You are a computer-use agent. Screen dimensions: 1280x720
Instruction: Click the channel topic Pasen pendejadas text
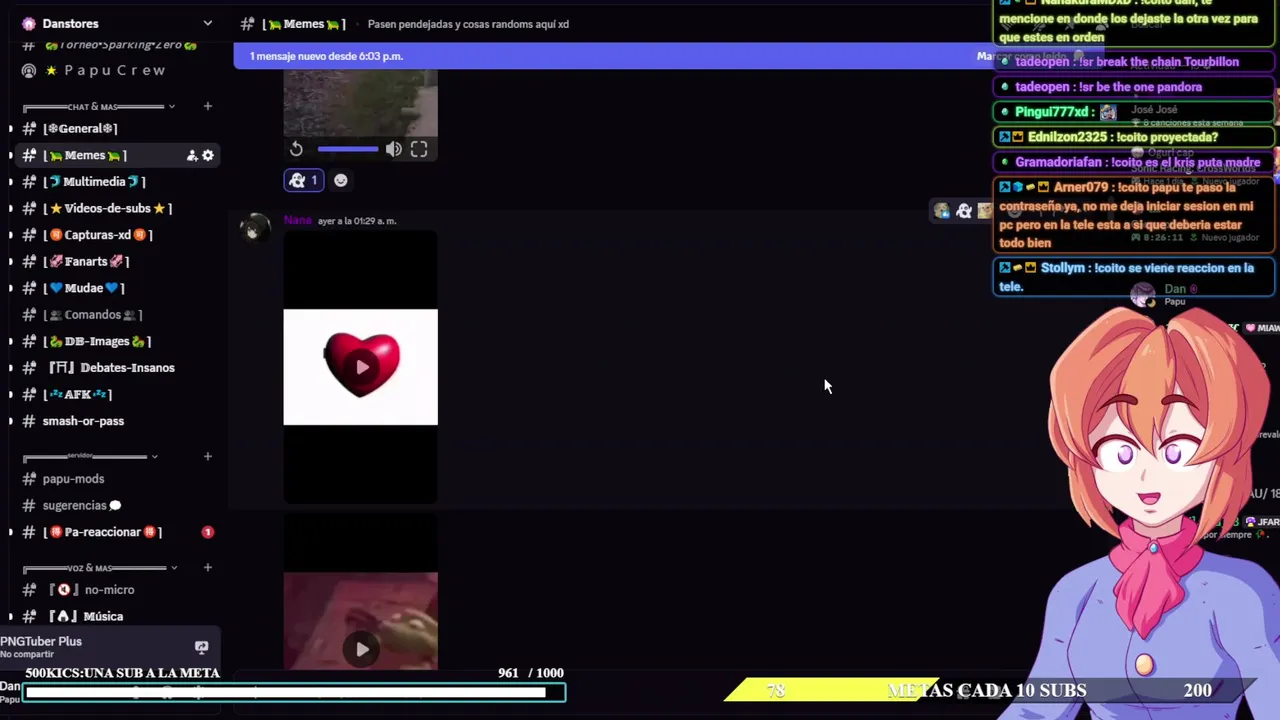coord(468,23)
